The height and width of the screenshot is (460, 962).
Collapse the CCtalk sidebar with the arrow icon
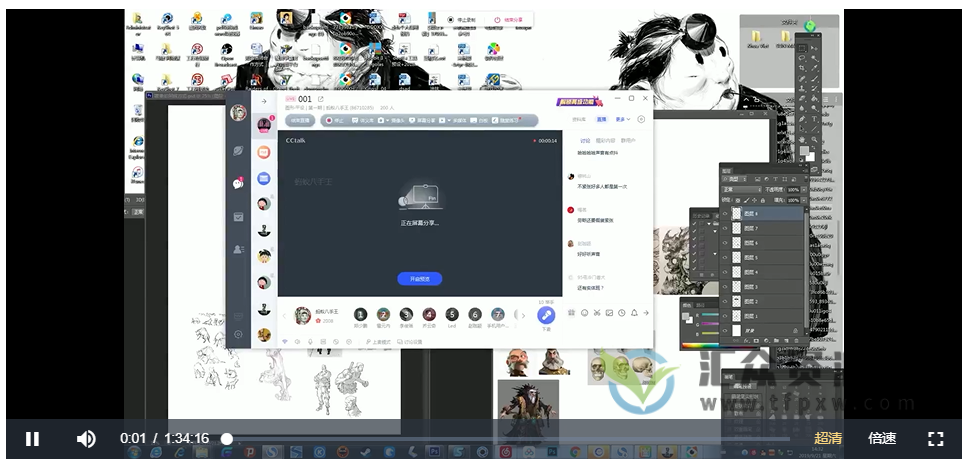[264, 101]
